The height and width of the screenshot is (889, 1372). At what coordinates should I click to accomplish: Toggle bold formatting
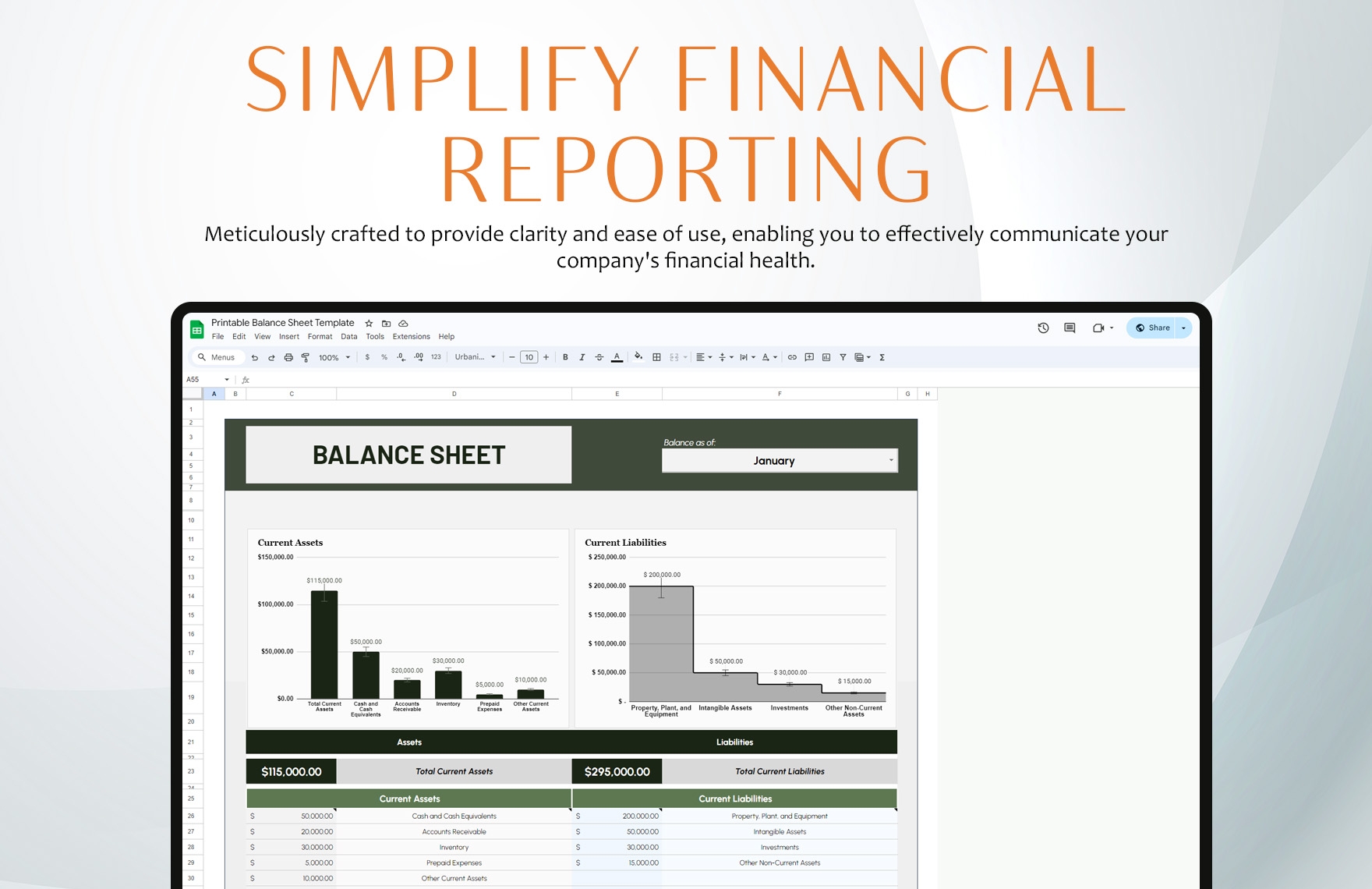[565, 357]
